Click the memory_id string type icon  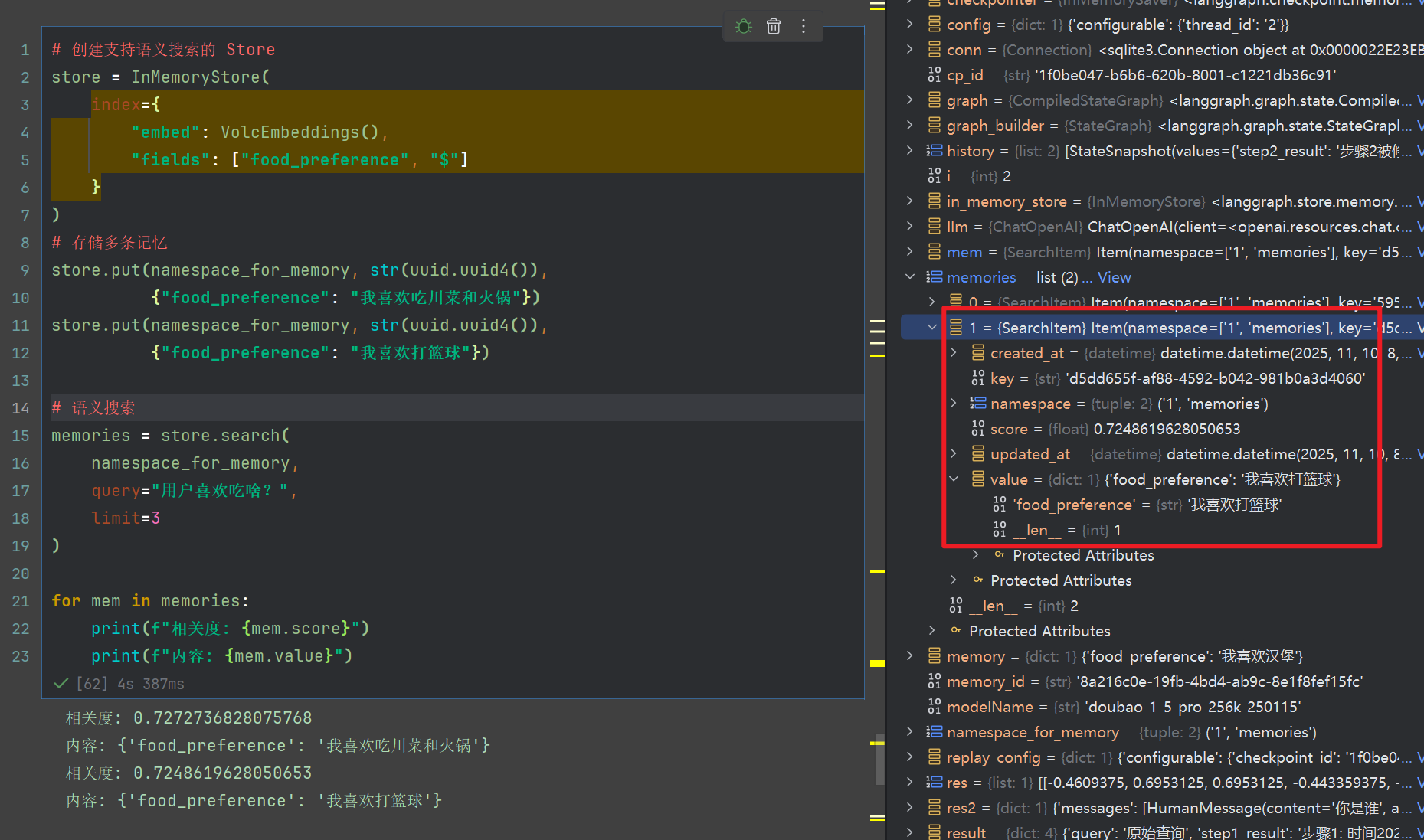[935, 681]
